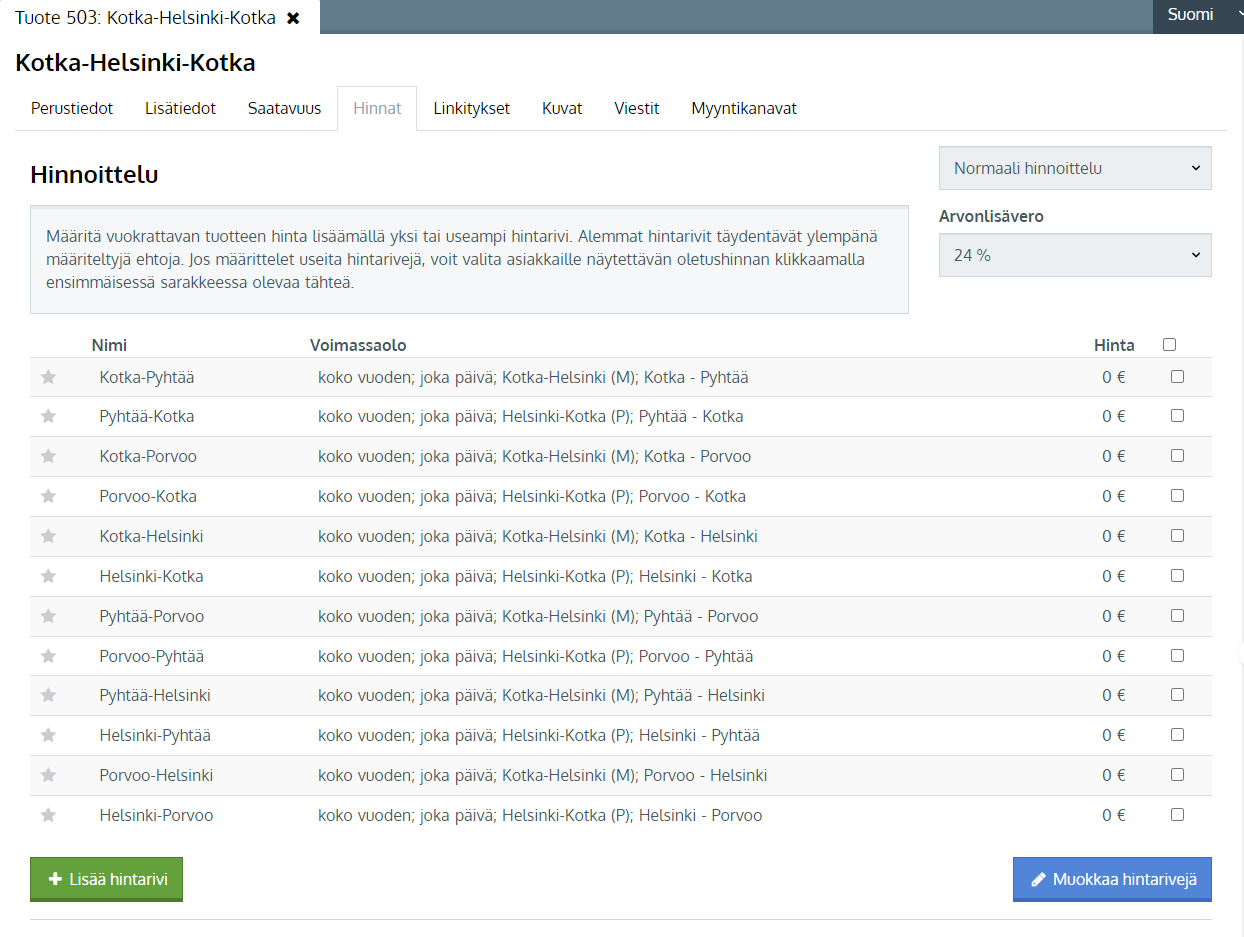Click the Lisää hintarivi button

pos(107,879)
